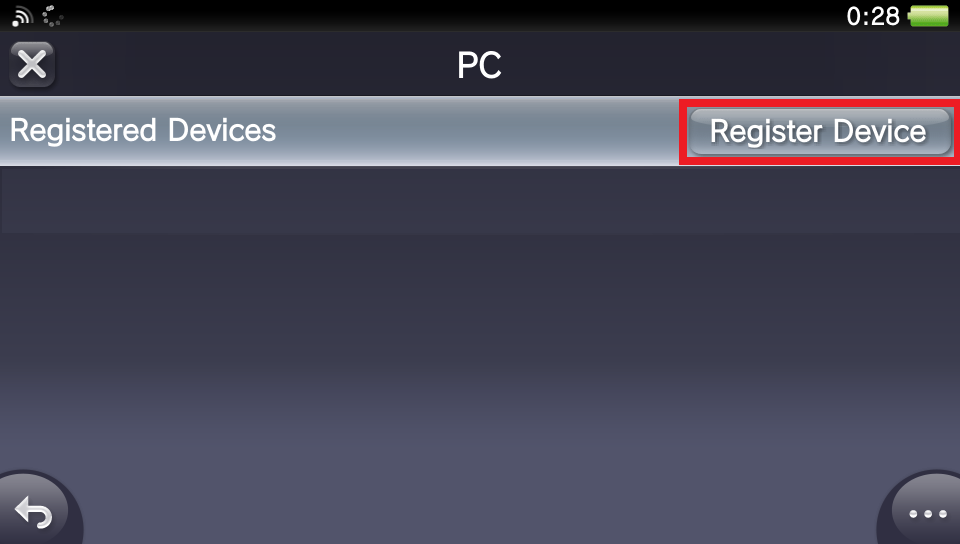
Task: Tap the word Devices in Registered Devices
Action: [222, 130]
